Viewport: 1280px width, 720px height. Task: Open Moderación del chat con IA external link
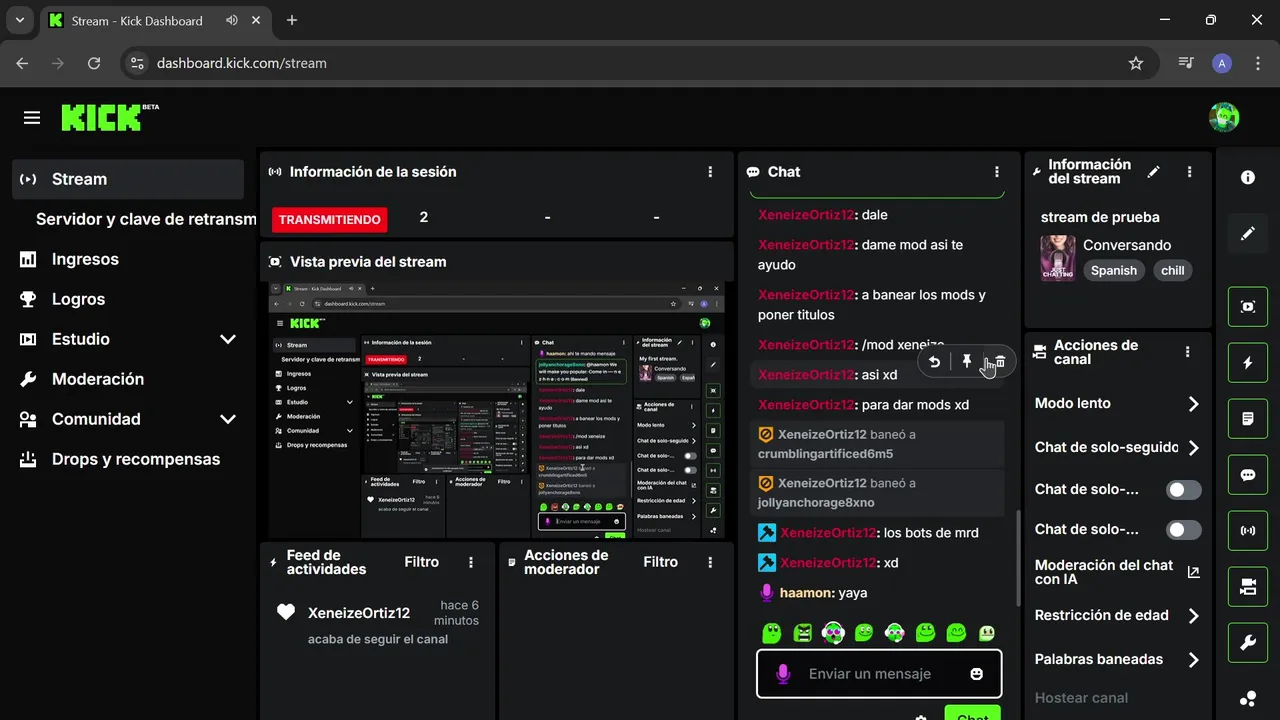(x=1193, y=572)
